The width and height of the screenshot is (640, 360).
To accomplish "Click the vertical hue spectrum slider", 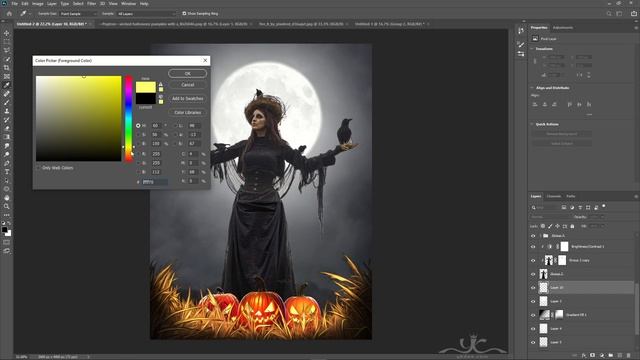I will 129,118.
